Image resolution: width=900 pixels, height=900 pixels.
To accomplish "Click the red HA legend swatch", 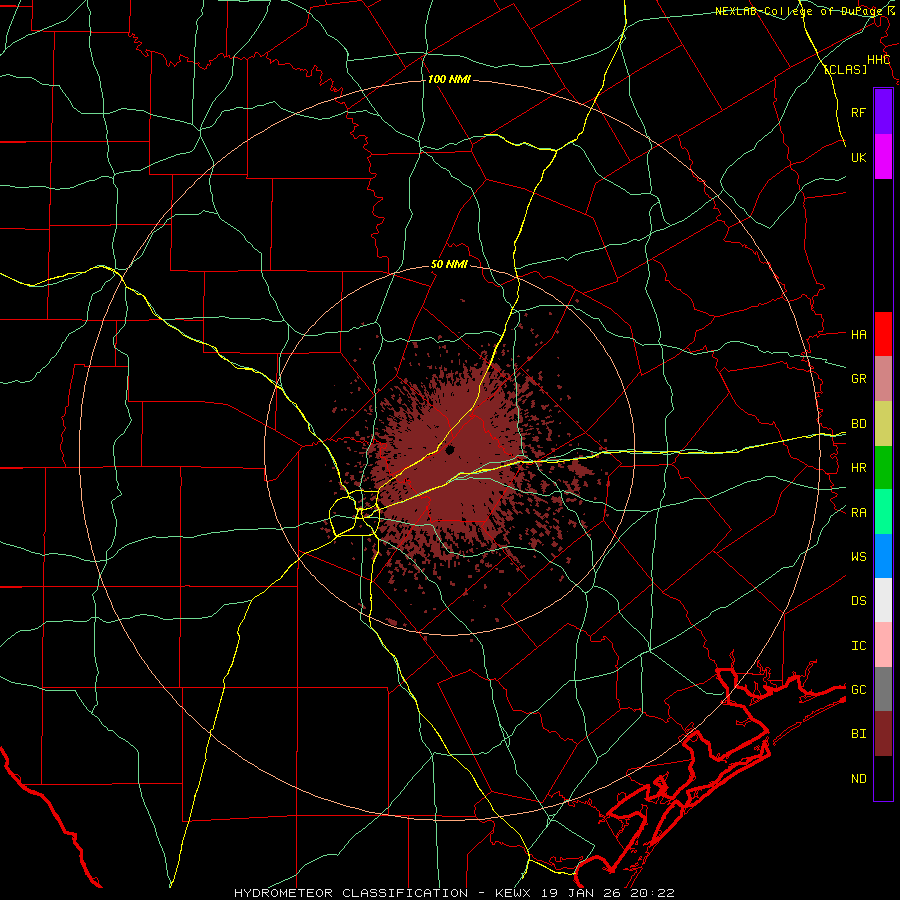I will (x=883, y=334).
